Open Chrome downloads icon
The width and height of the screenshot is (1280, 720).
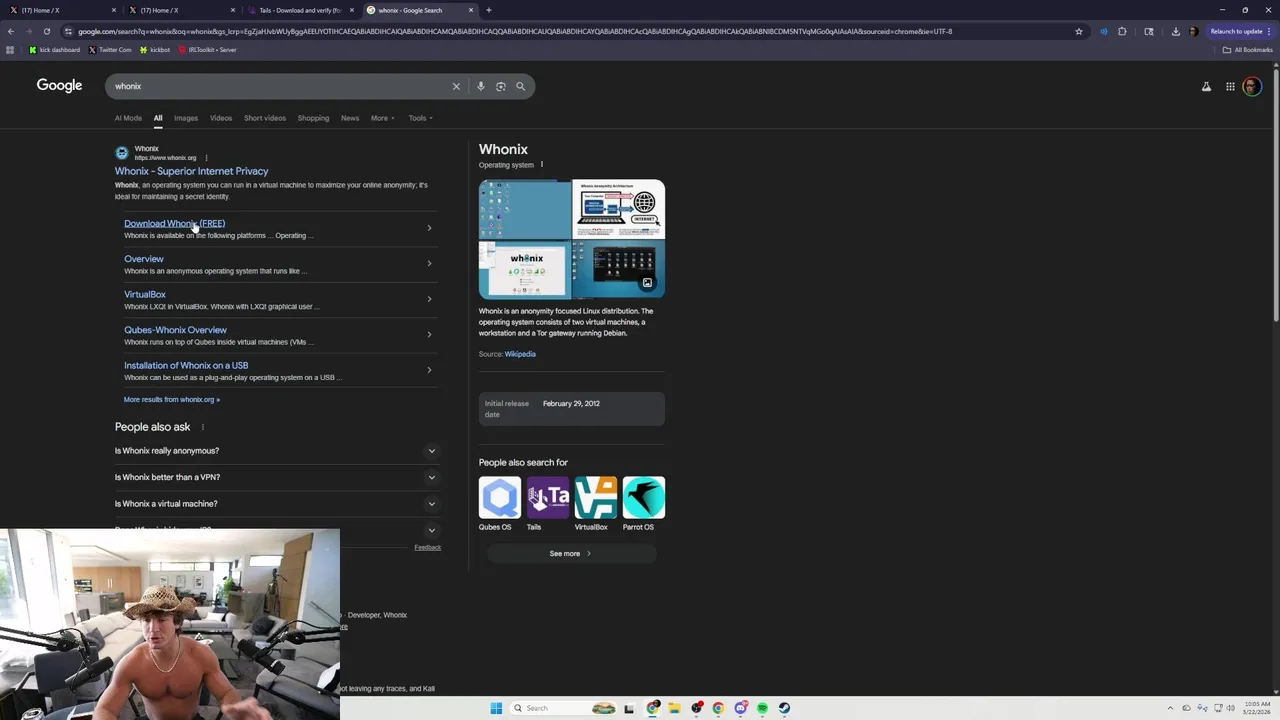tap(1176, 31)
